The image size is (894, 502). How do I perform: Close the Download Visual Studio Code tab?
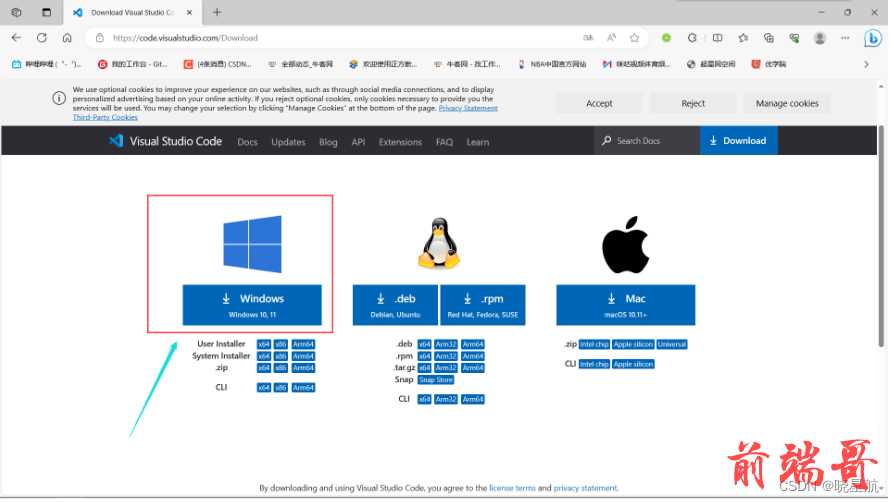[189, 12]
